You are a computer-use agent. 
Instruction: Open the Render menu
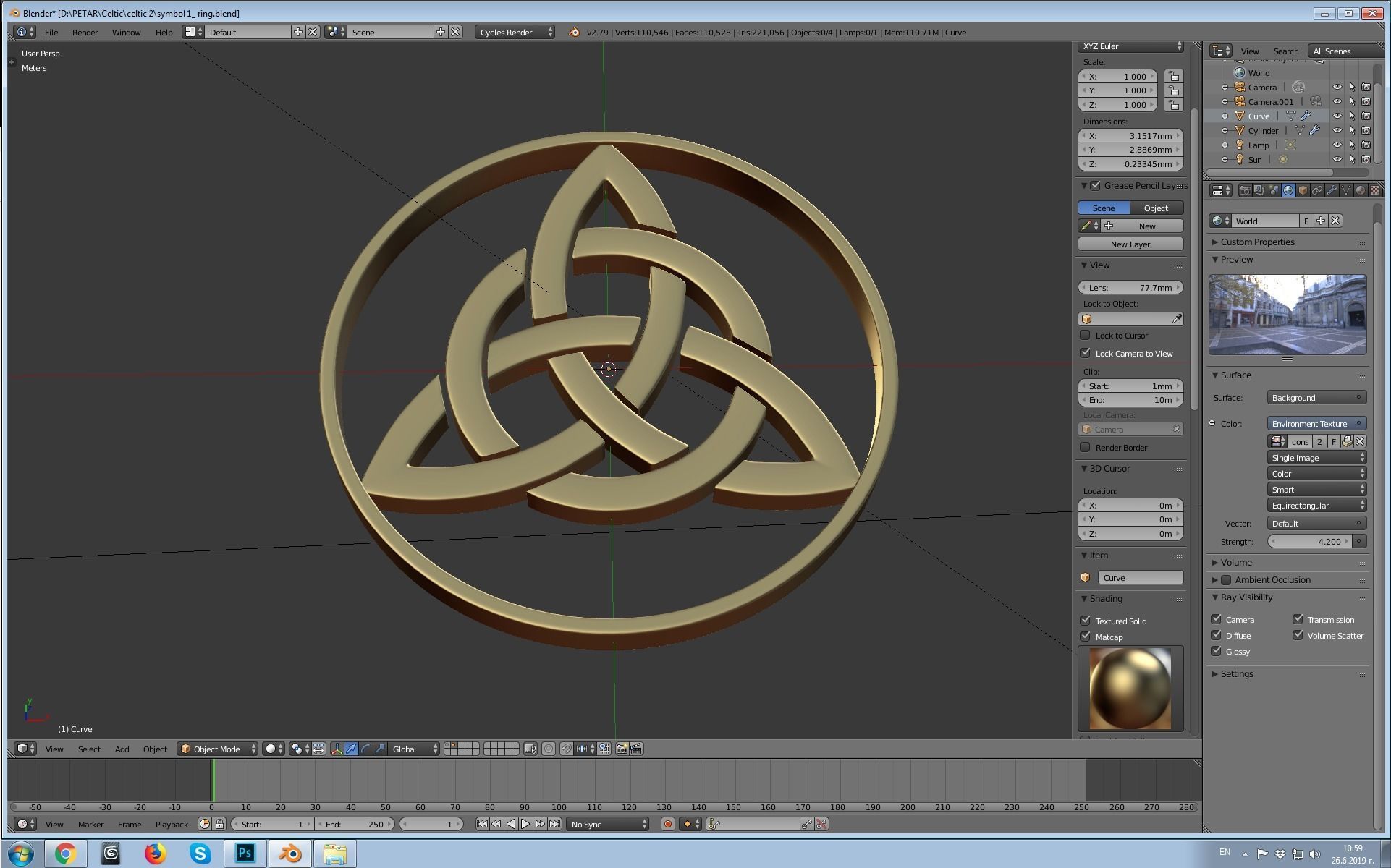85,32
